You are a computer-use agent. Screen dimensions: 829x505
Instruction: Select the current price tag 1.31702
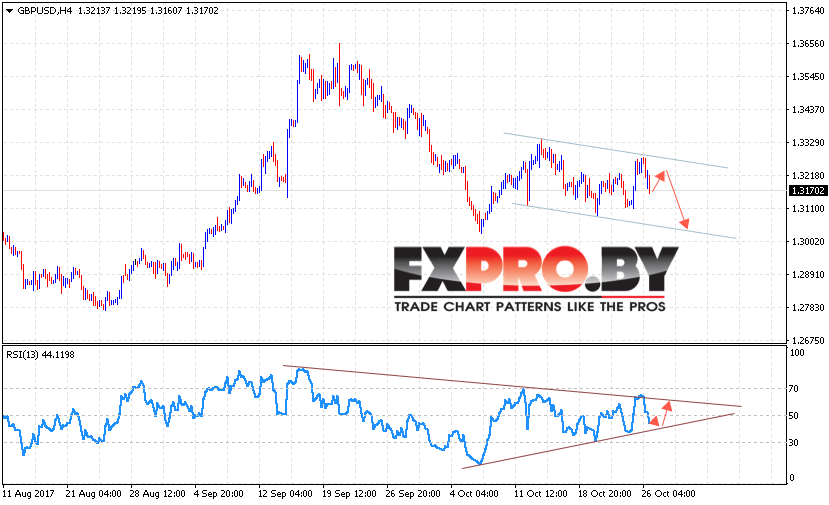(807, 191)
